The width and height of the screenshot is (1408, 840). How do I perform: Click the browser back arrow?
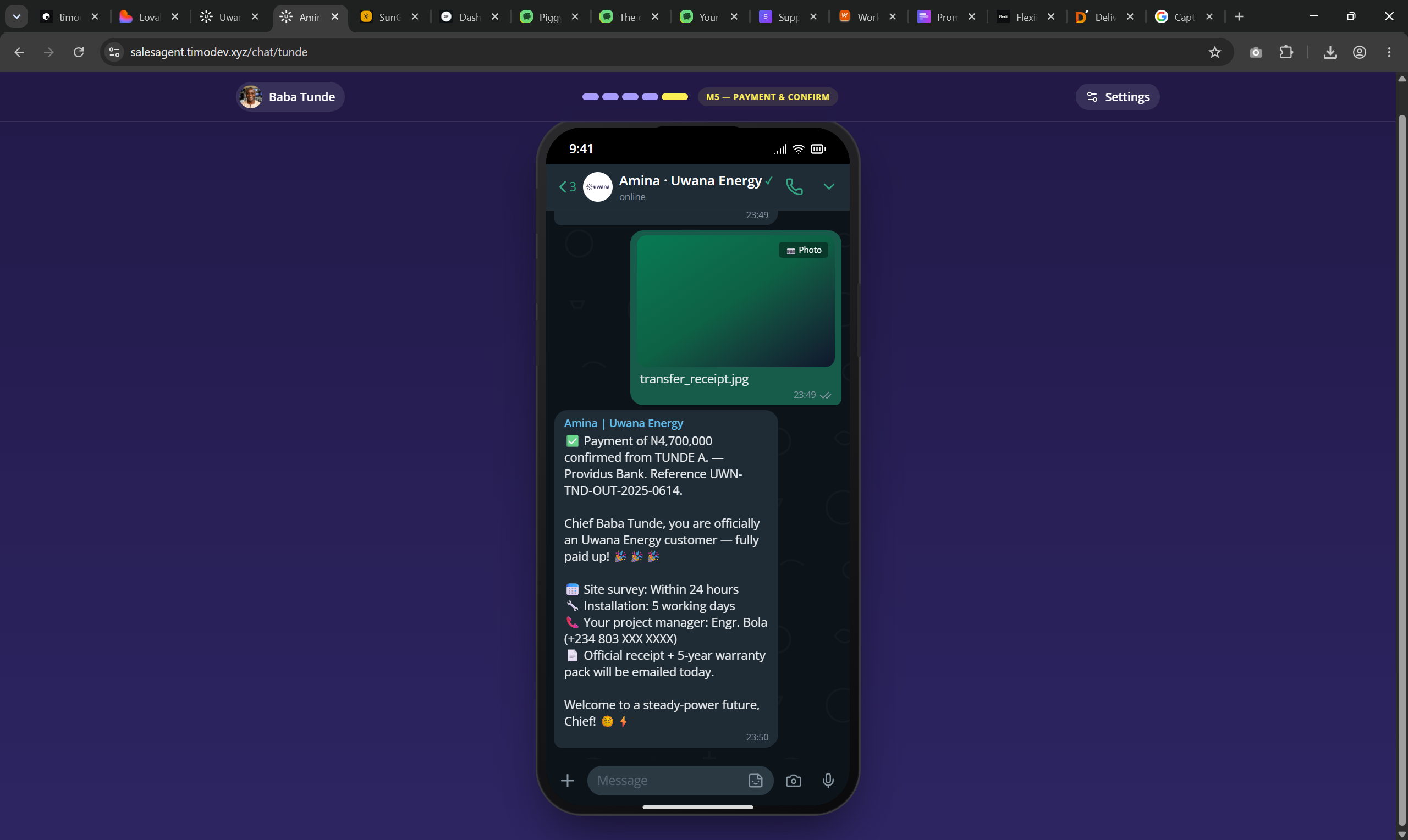click(x=19, y=52)
